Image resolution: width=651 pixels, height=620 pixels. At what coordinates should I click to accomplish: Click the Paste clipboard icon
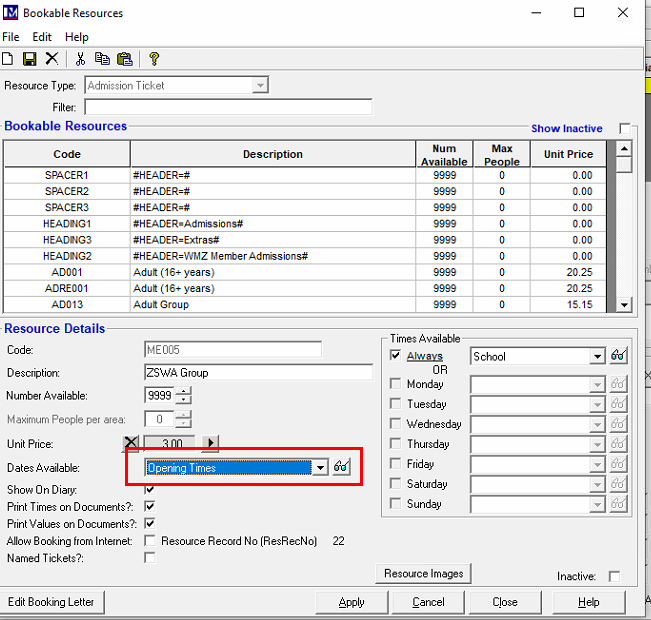124,59
